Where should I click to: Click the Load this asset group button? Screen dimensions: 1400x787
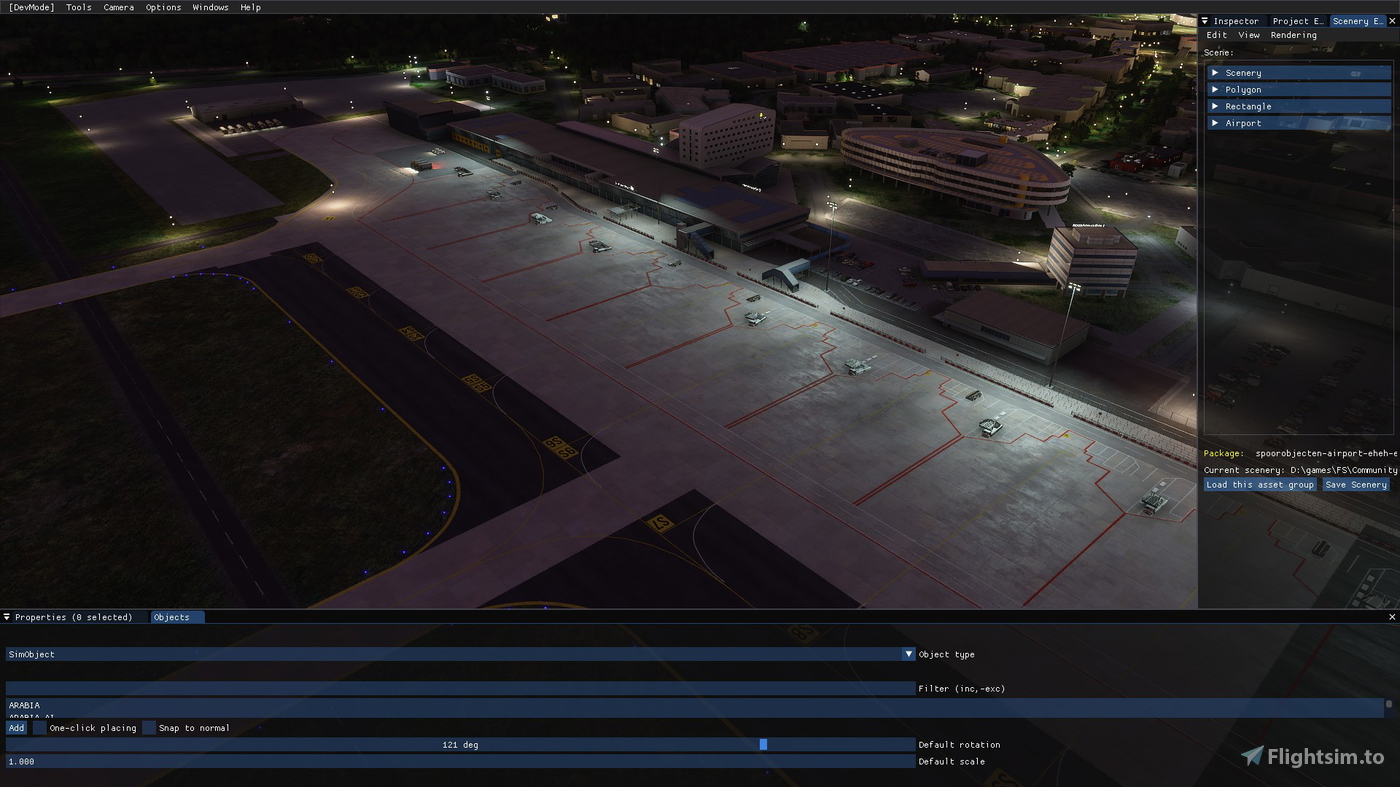tap(1259, 484)
